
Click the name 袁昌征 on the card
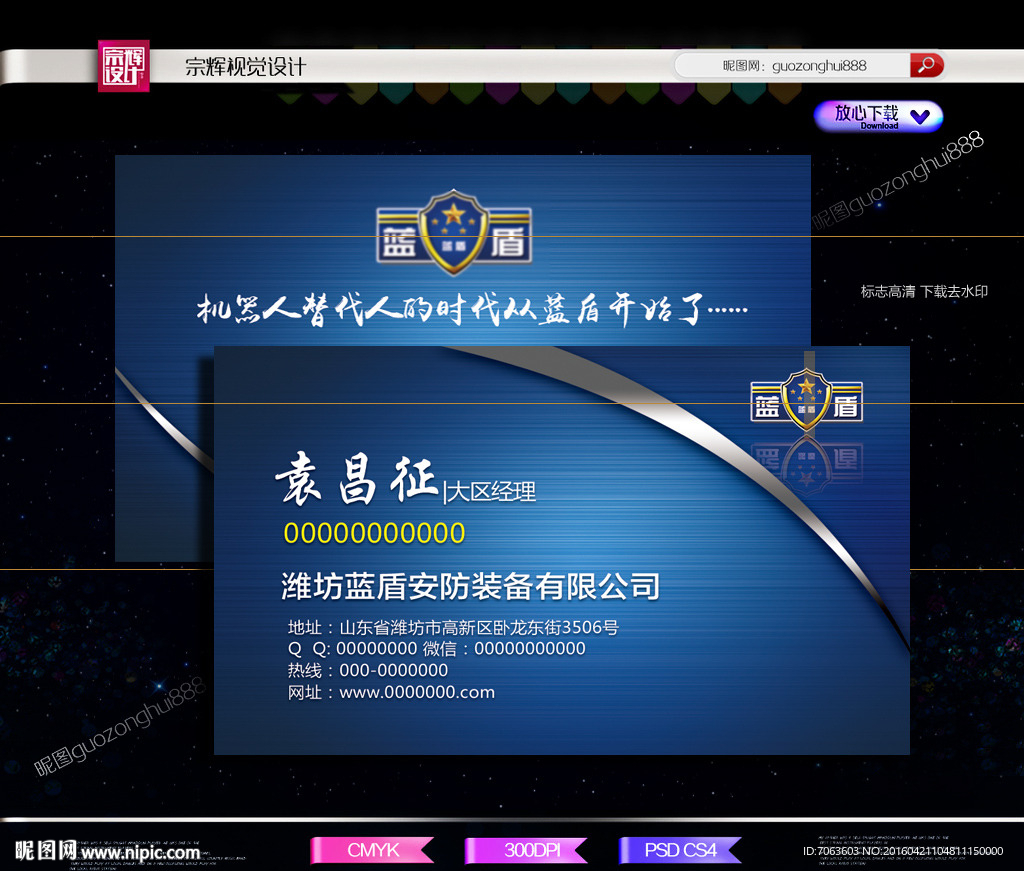click(x=356, y=479)
